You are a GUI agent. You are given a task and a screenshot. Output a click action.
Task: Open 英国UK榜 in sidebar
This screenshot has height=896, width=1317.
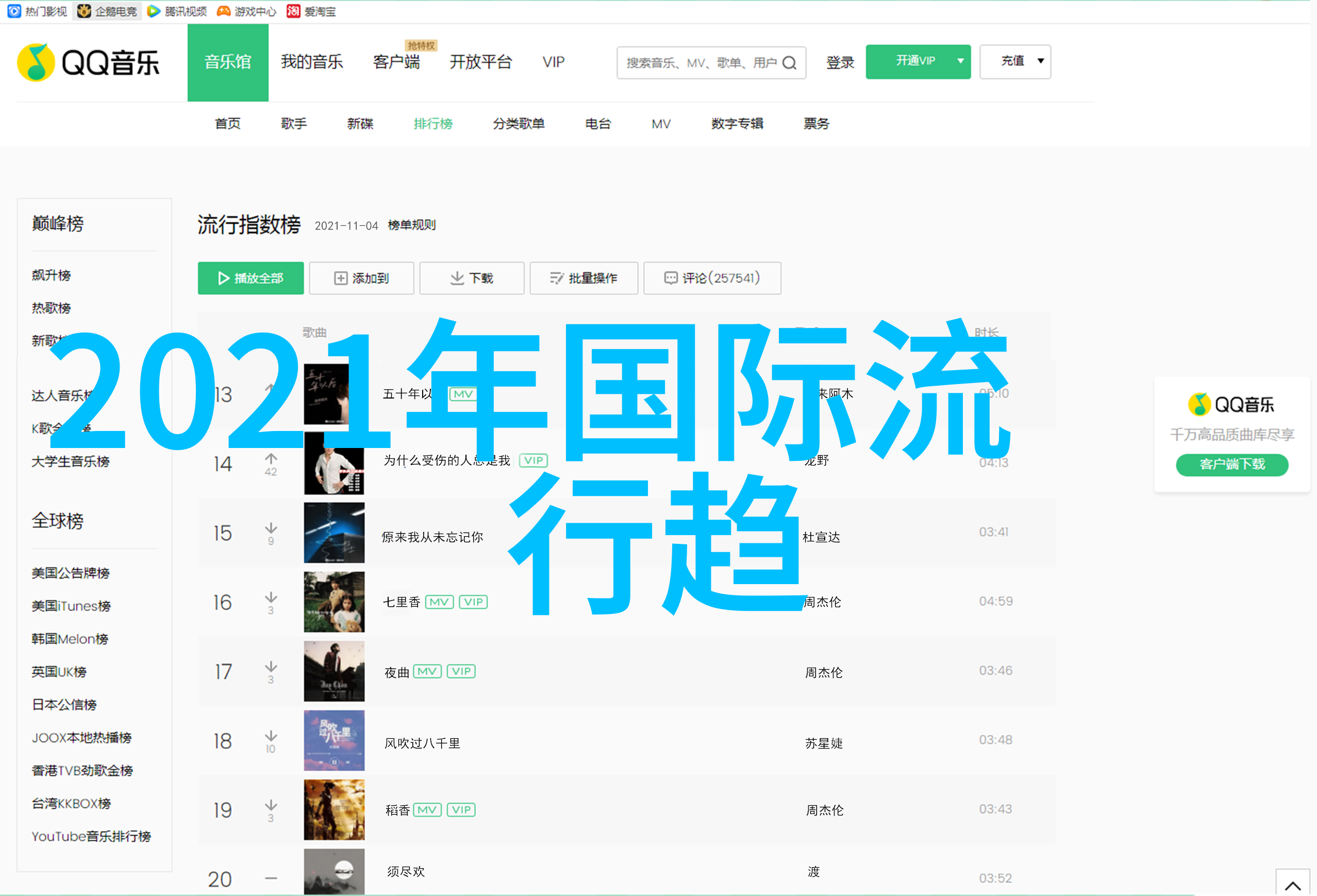coord(59,672)
